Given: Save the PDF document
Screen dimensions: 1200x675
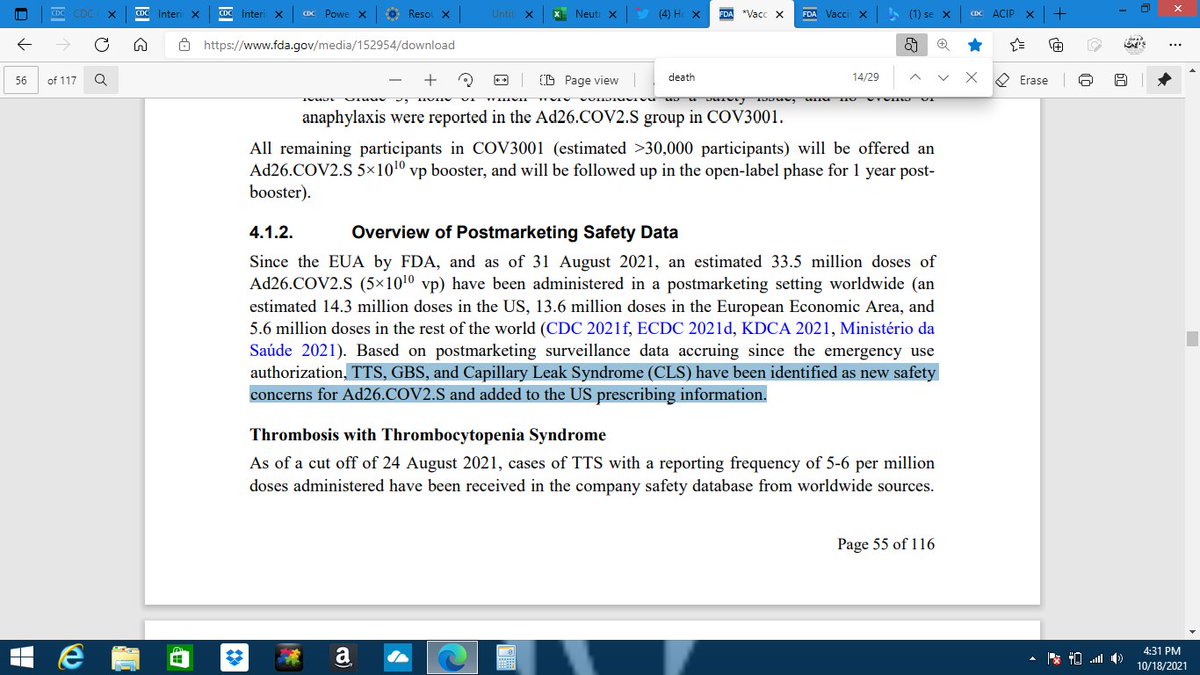Looking at the screenshot, I should (1121, 80).
